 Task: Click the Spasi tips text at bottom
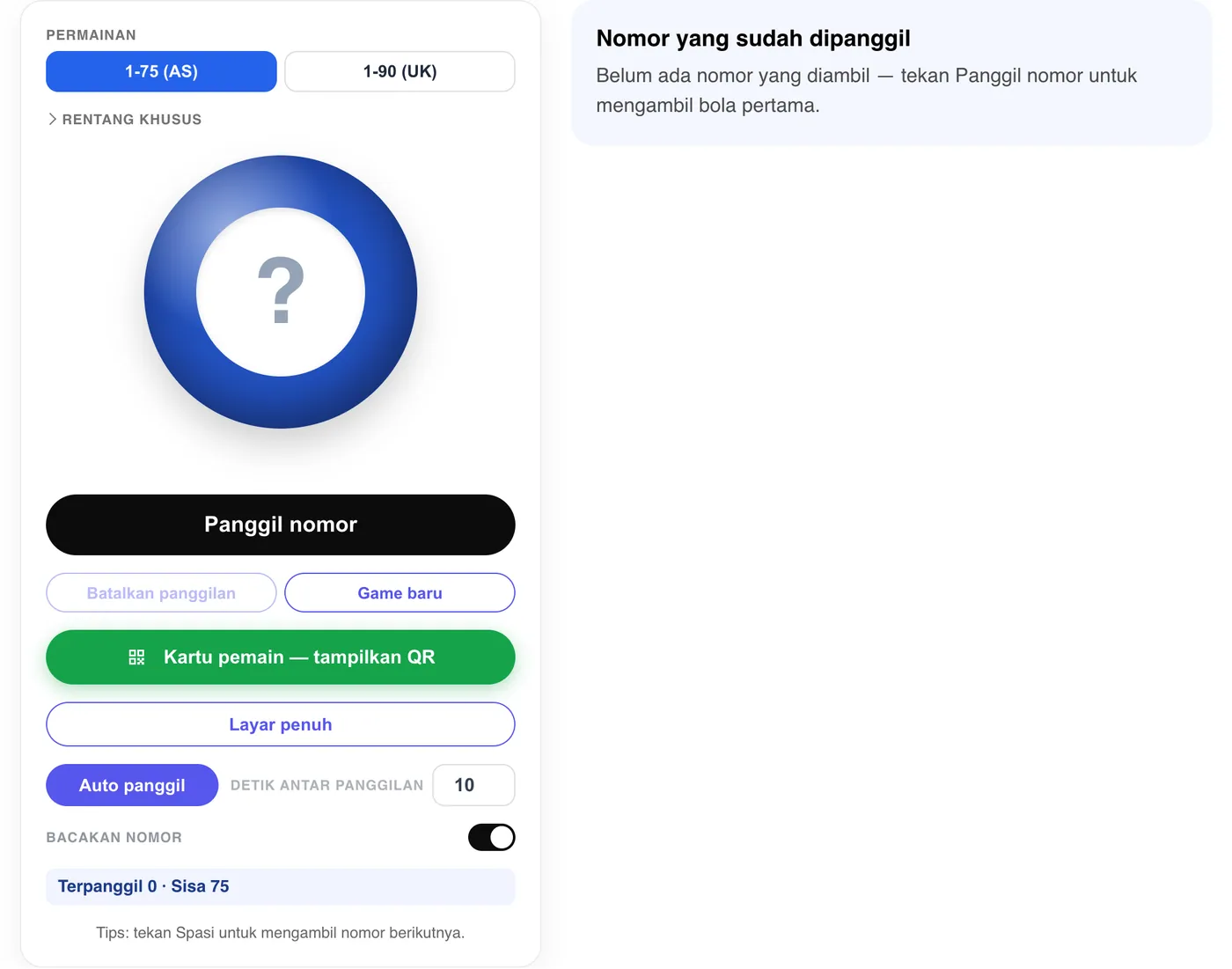pos(281,933)
